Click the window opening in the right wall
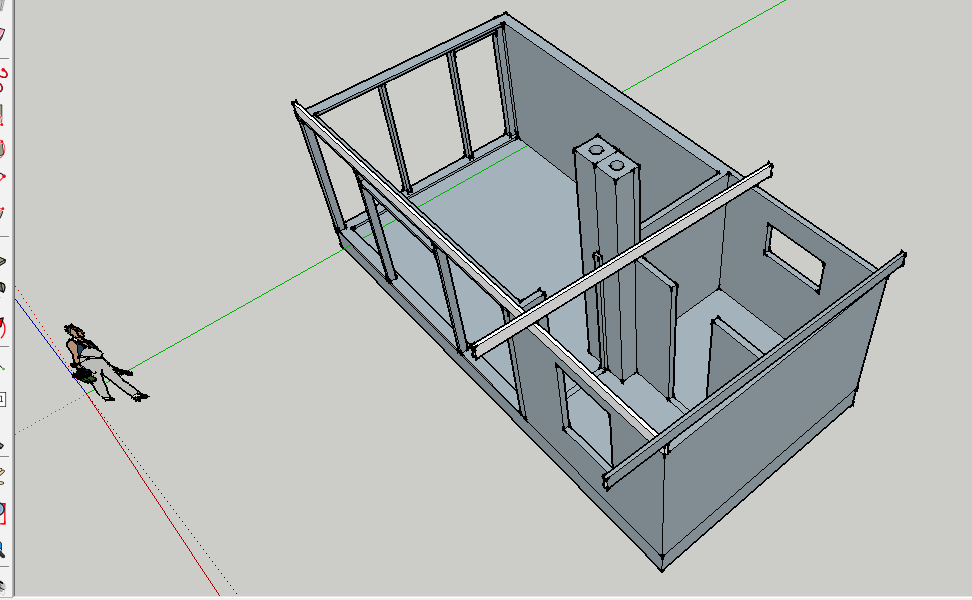The image size is (972, 600). [x=796, y=256]
